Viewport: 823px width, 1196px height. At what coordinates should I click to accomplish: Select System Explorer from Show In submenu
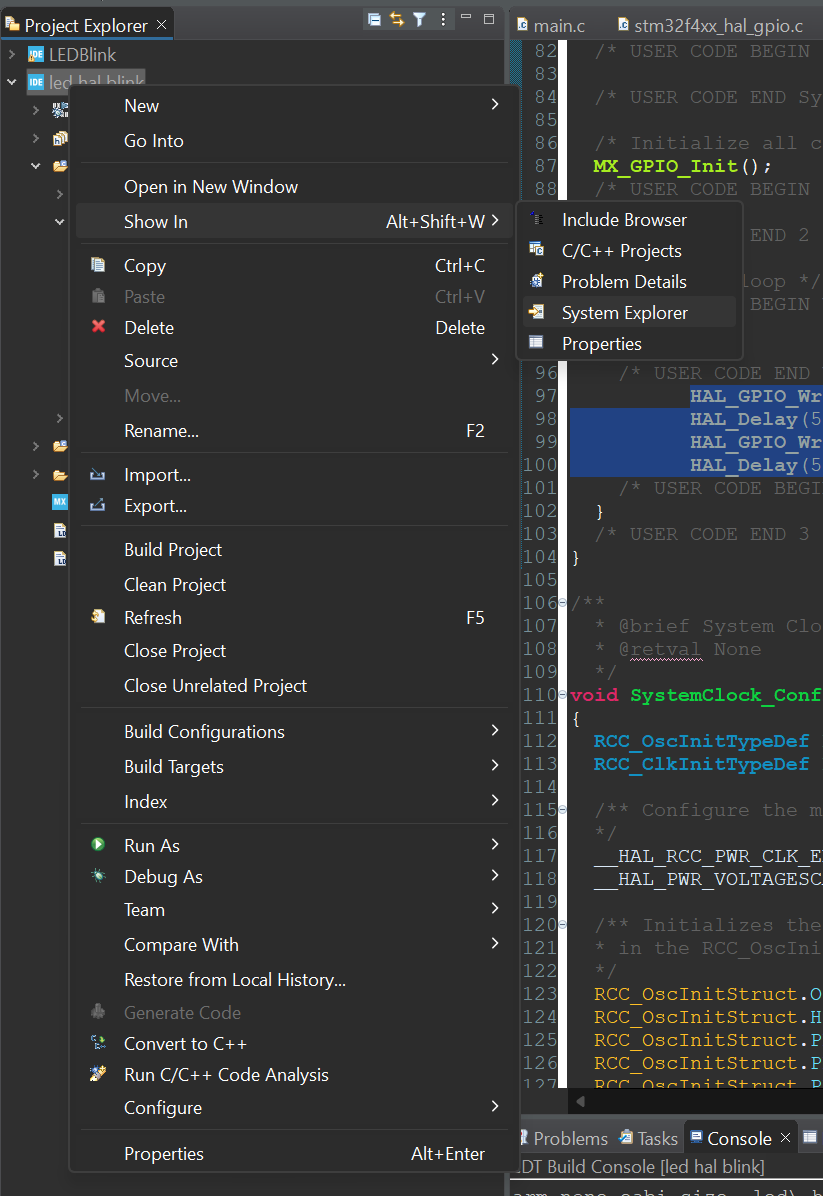(627, 312)
